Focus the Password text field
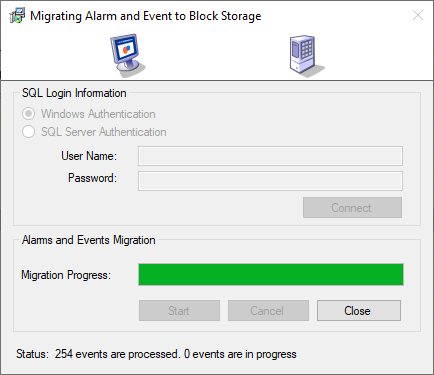Viewport: 434px width, 375px height. tap(270, 181)
